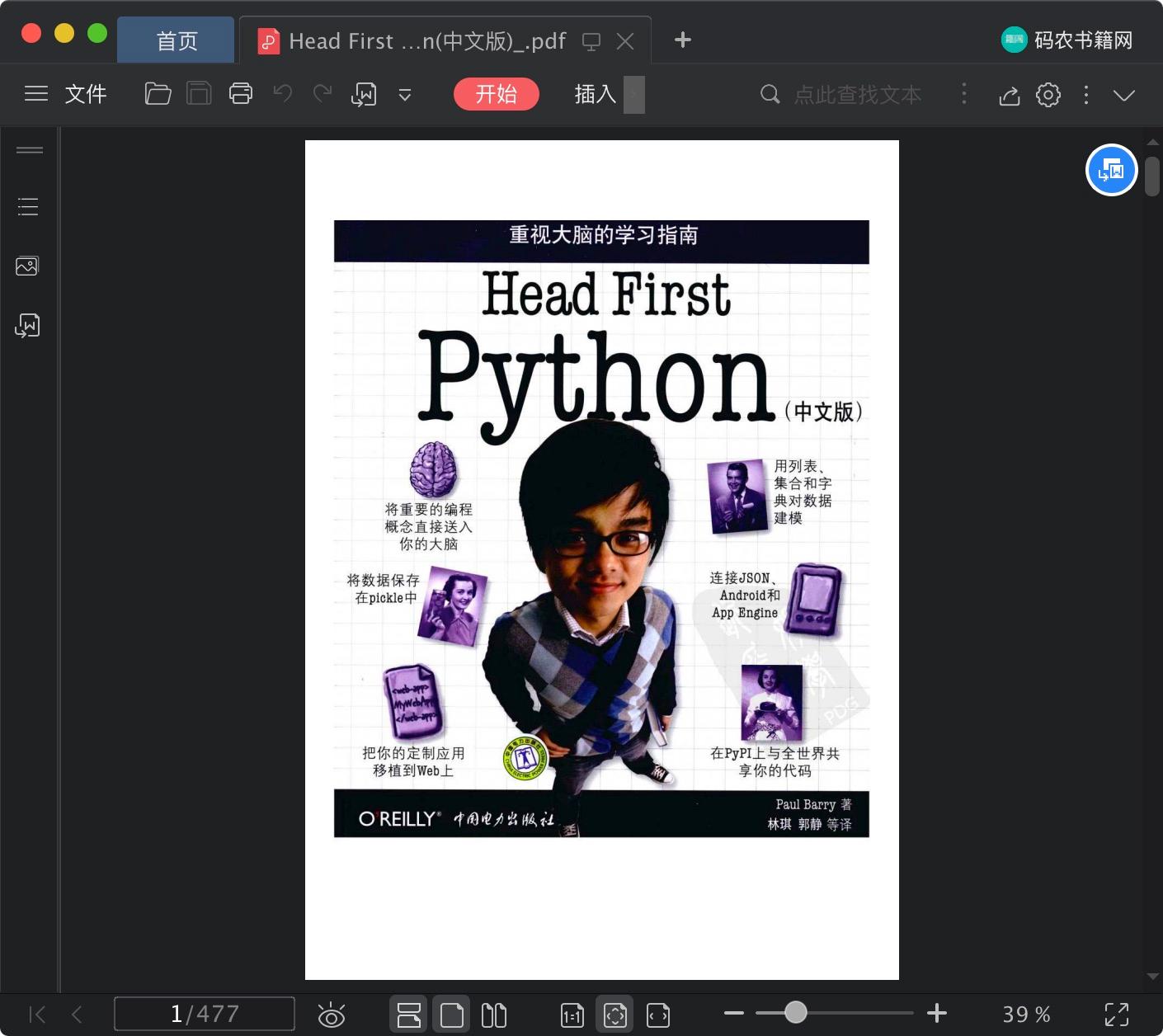
Task: Click the zoom slider handle
Action: (x=795, y=1012)
